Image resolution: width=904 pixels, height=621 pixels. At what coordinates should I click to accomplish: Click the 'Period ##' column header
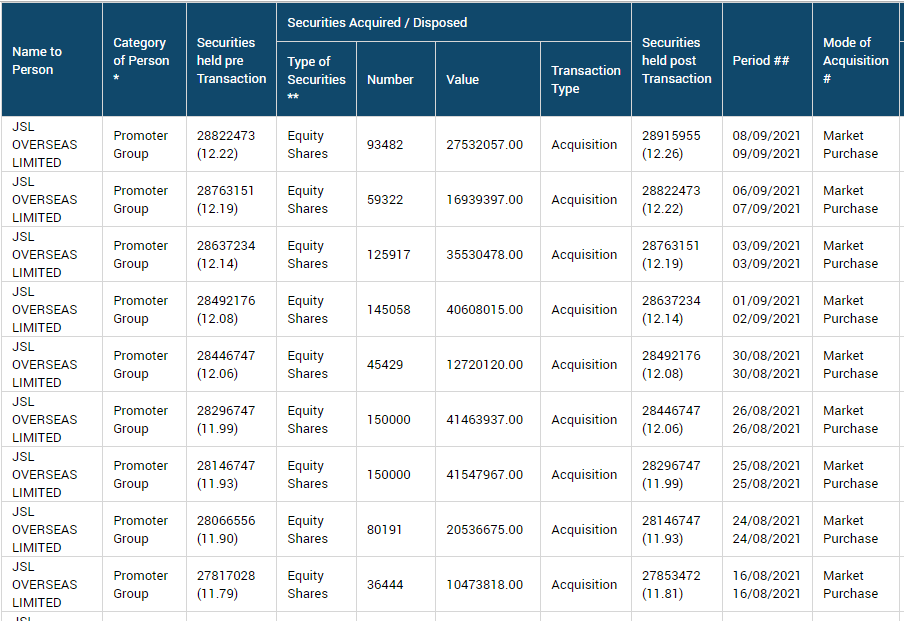(767, 60)
